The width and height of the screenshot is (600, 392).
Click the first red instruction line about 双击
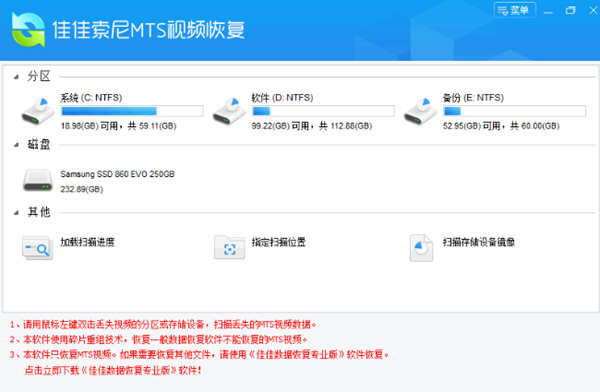[x=163, y=325]
